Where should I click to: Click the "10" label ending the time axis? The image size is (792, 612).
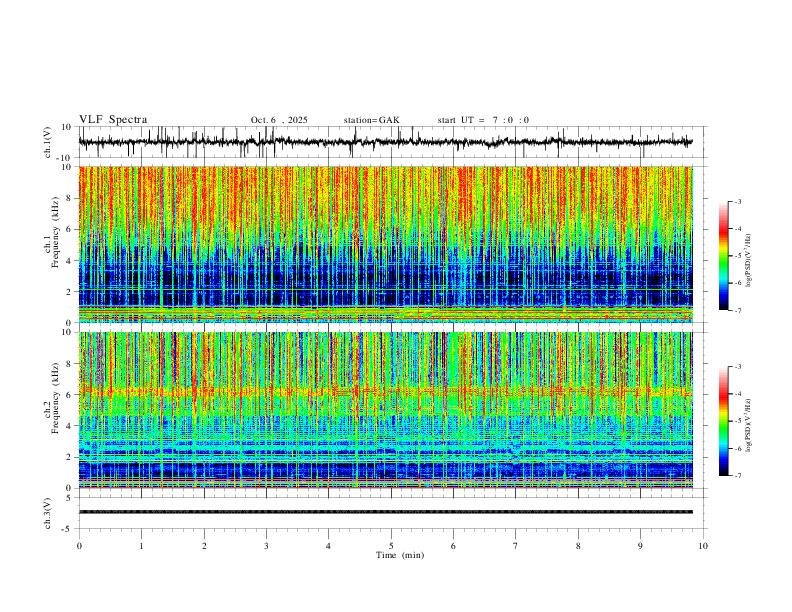[703, 546]
